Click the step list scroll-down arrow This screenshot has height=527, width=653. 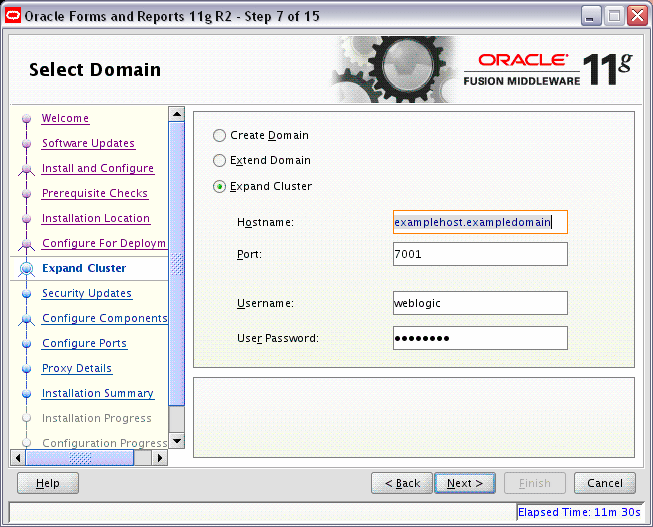click(177, 440)
